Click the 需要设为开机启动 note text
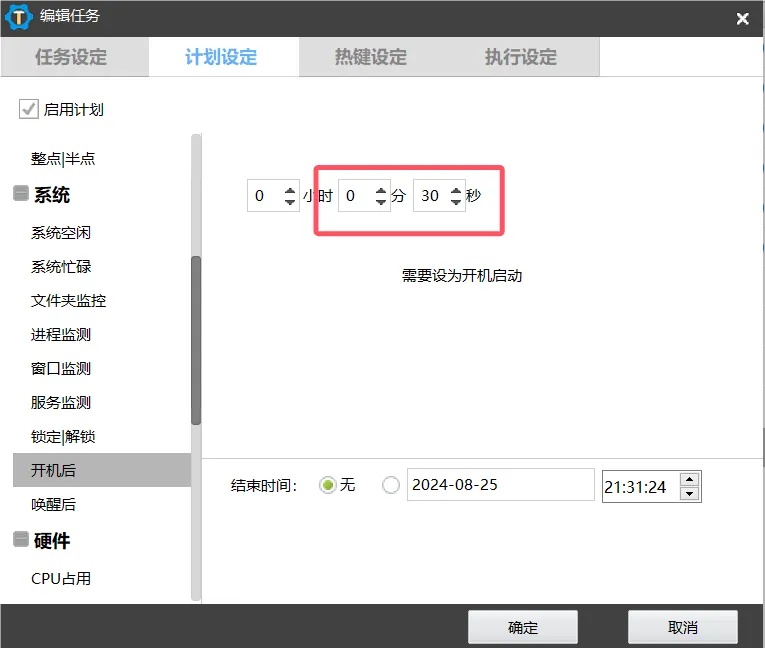The image size is (765, 648). click(x=462, y=276)
